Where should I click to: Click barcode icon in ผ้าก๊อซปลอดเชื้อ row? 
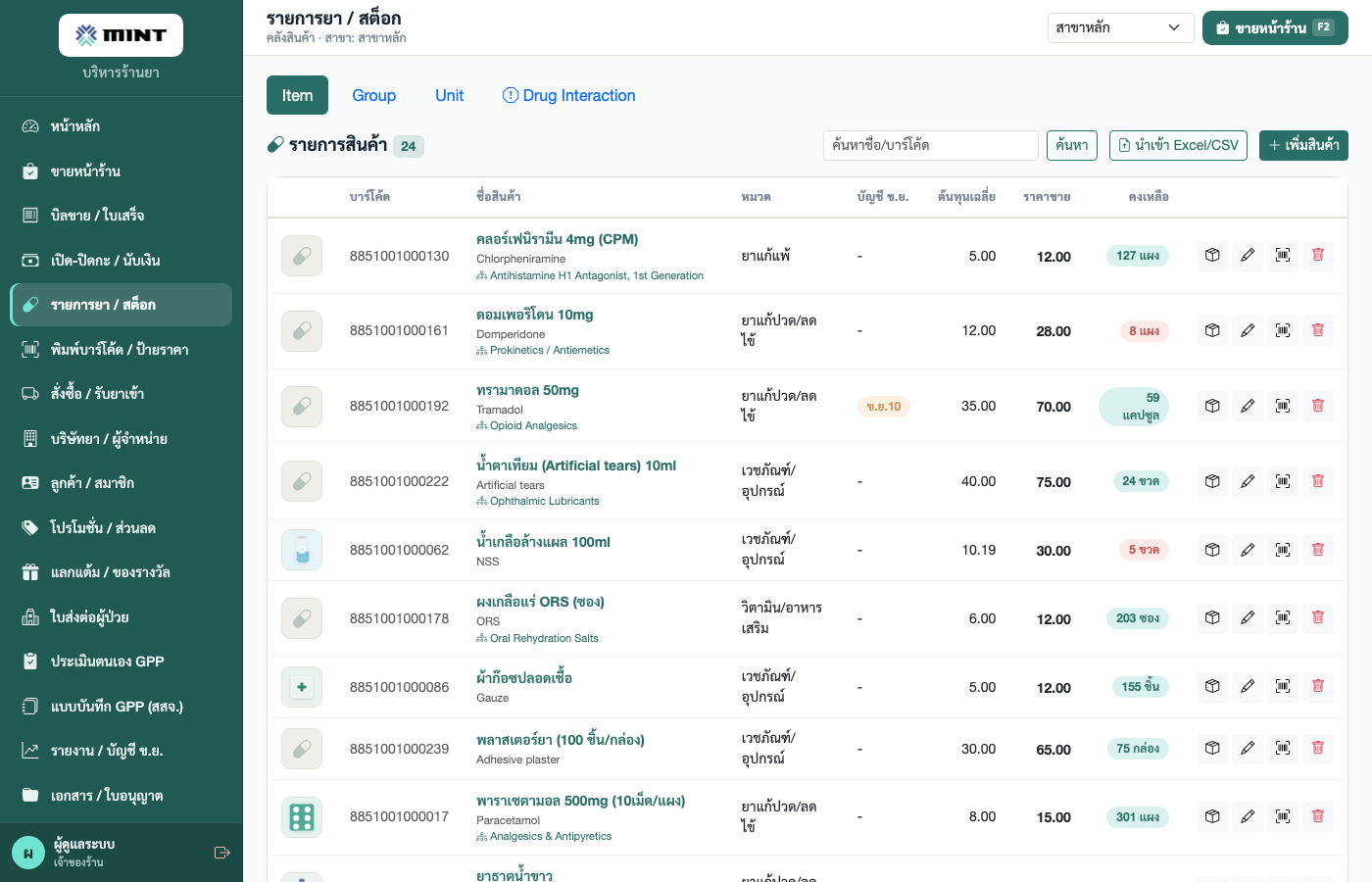click(1283, 687)
